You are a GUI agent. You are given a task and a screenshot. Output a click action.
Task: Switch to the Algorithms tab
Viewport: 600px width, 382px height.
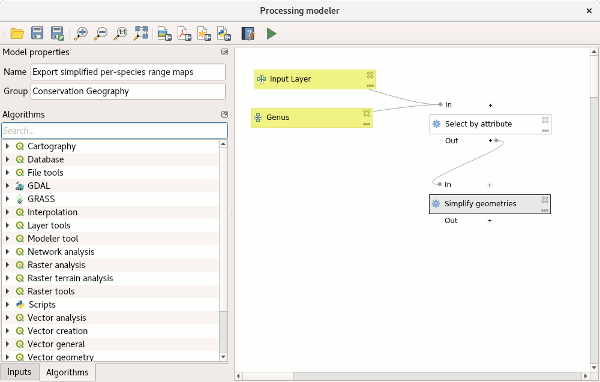tap(67, 372)
